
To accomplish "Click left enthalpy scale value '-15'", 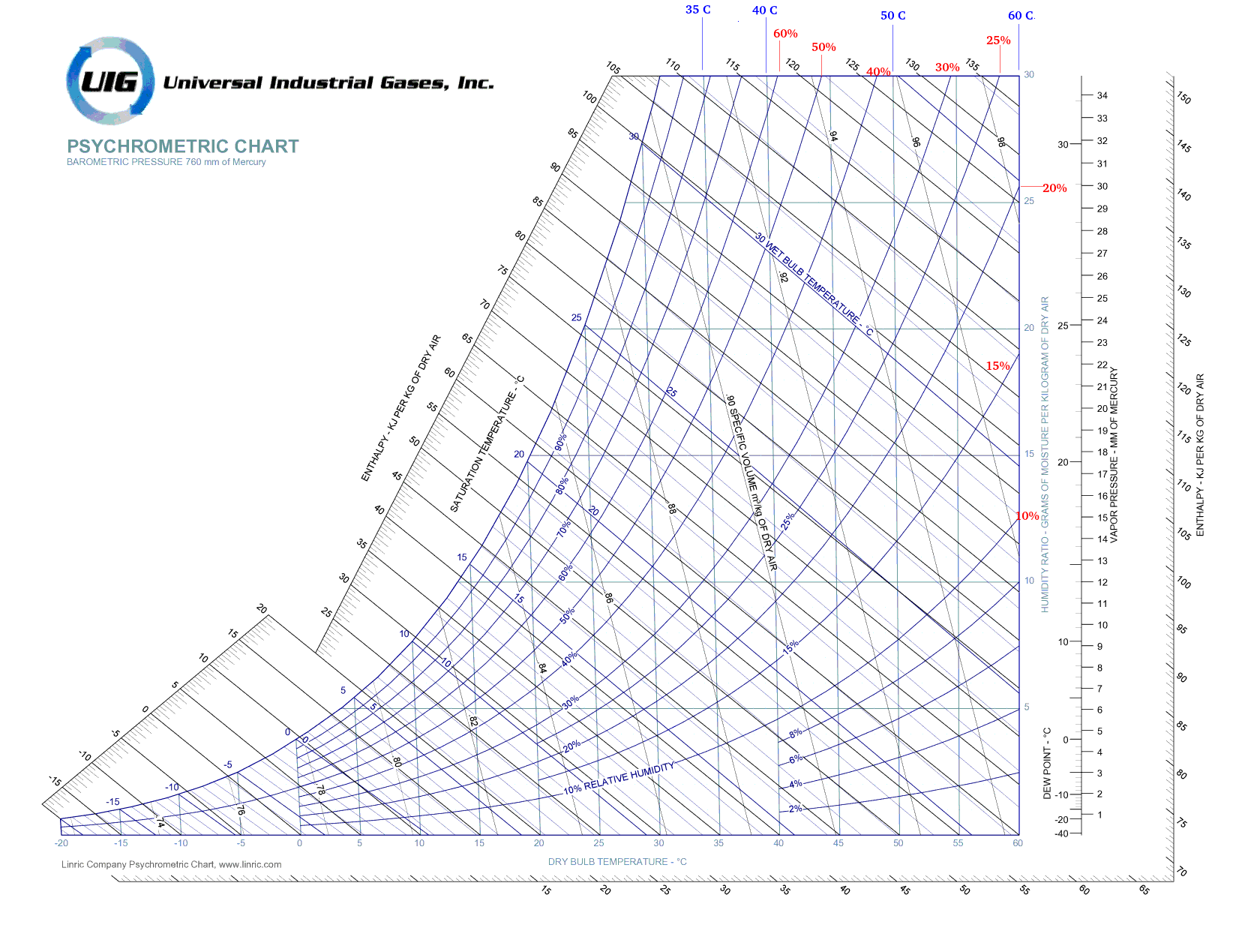I will point(55,781).
